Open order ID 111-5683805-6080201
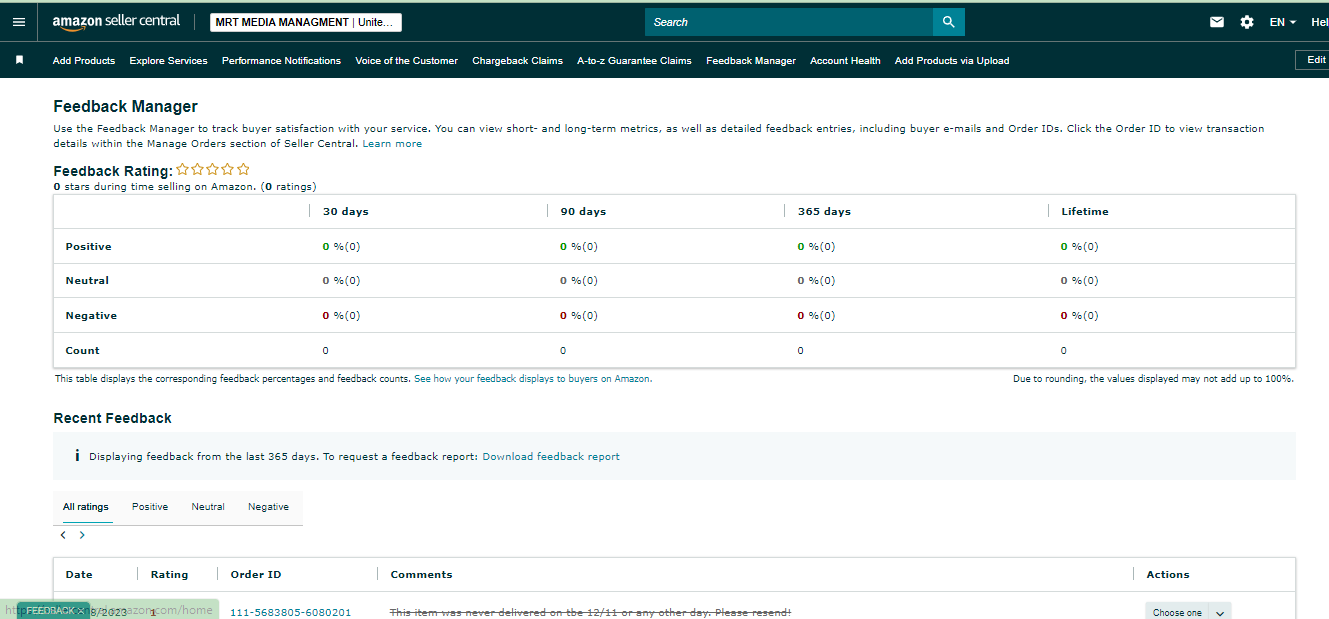Screen dimensions: 1329x619 [x=291, y=612]
